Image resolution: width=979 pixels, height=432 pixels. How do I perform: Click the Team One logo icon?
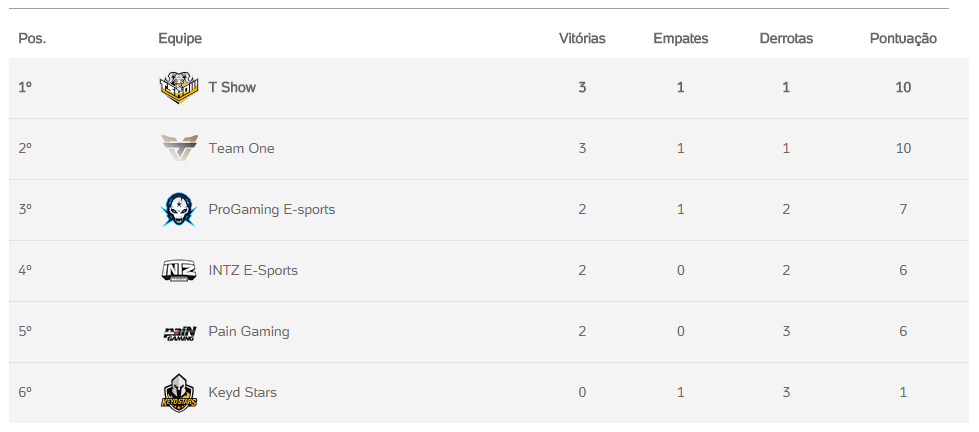(x=180, y=148)
